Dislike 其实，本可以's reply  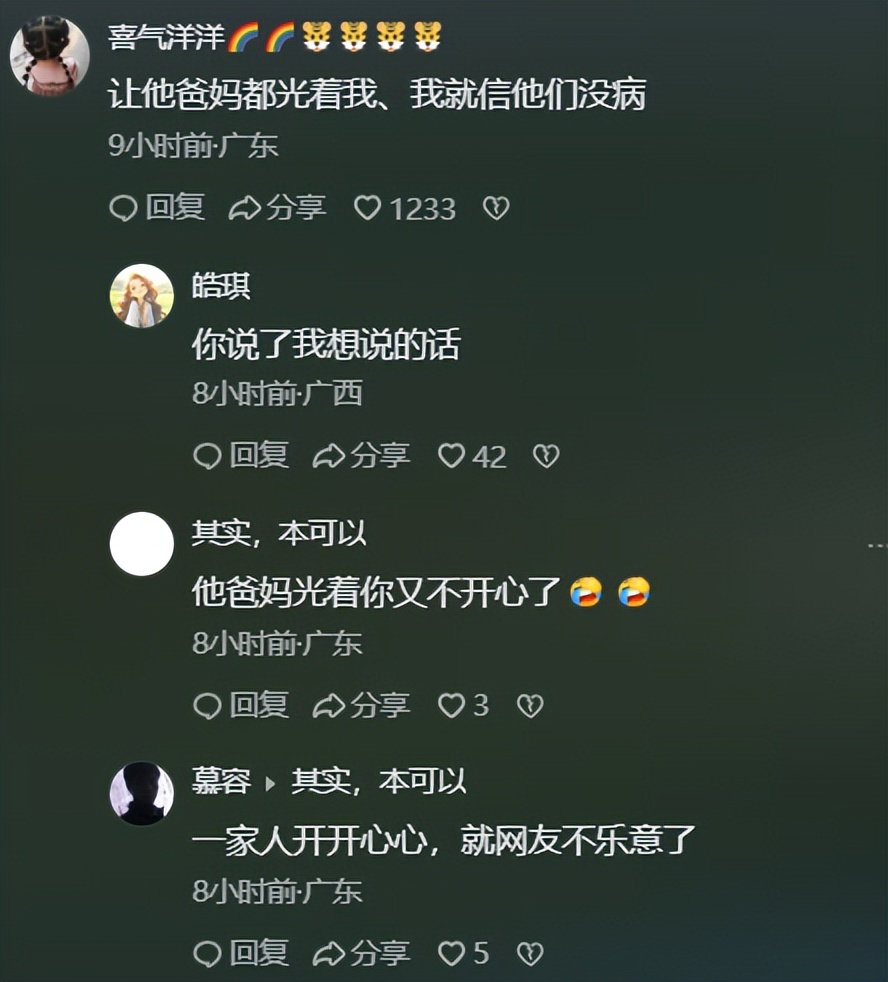click(x=530, y=706)
